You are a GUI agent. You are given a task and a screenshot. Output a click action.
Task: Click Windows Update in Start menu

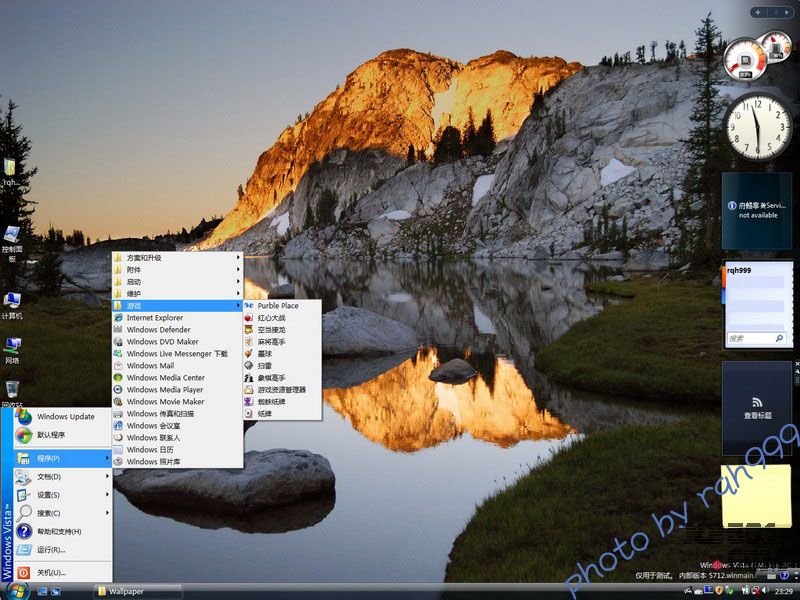pyautogui.click(x=65, y=417)
